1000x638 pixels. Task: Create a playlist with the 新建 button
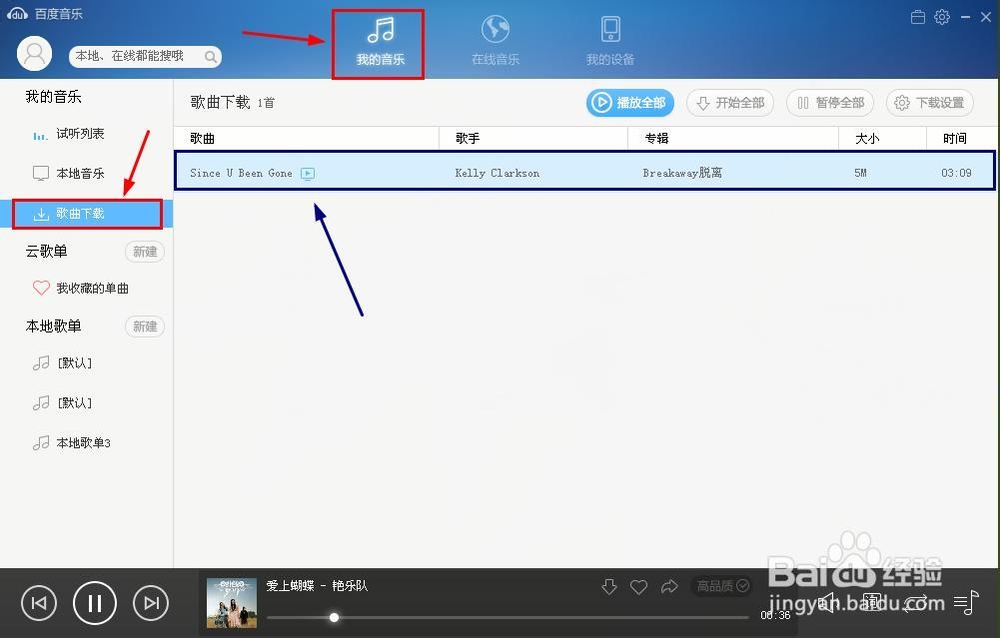click(144, 251)
